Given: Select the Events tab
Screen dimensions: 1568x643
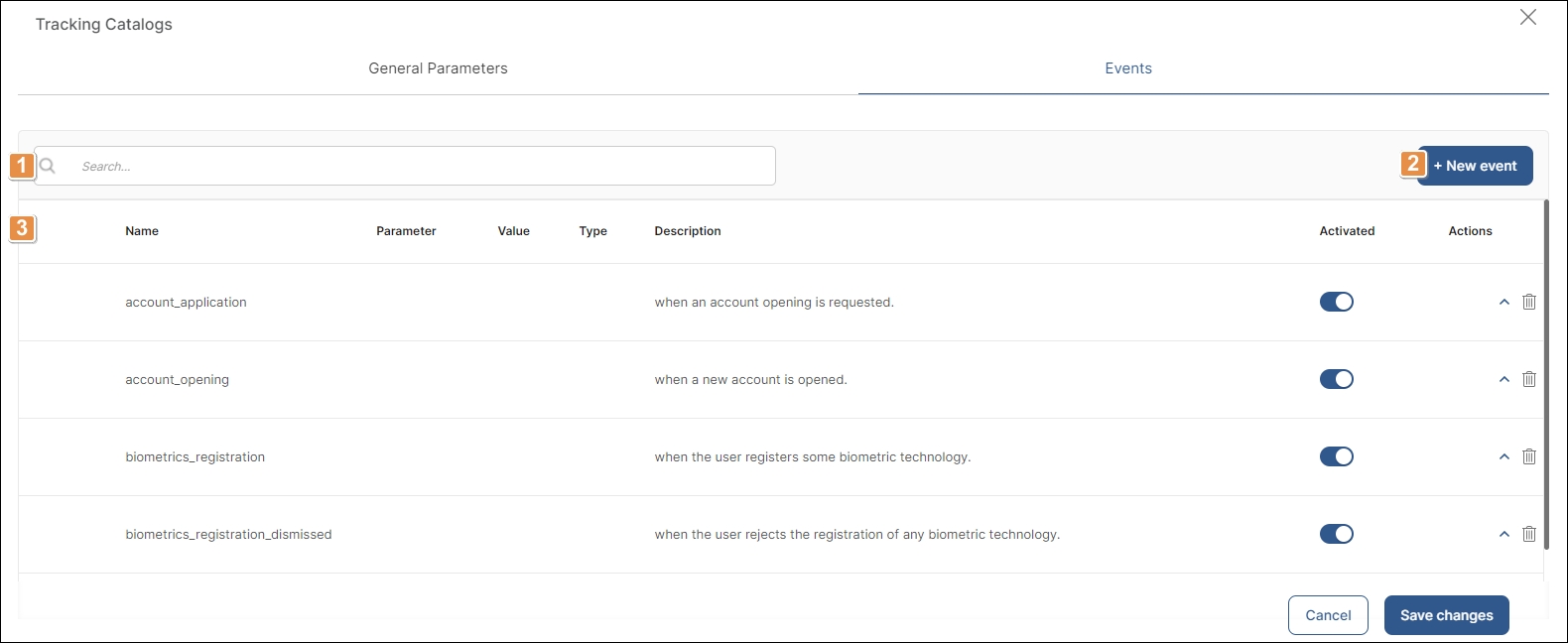Looking at the screenshot, I should [x=1128, y=68].
